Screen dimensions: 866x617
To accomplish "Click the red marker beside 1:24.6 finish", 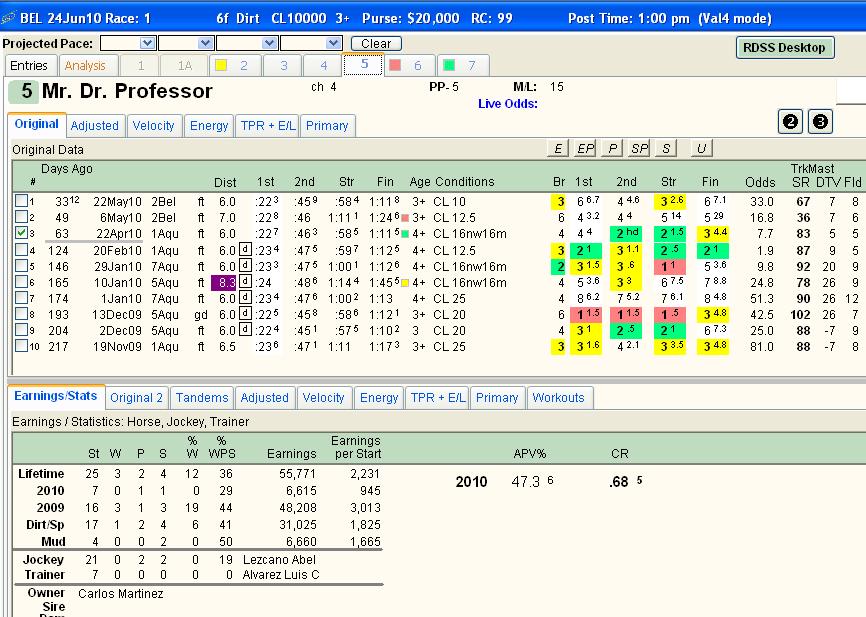I will [x=405, y=218].
